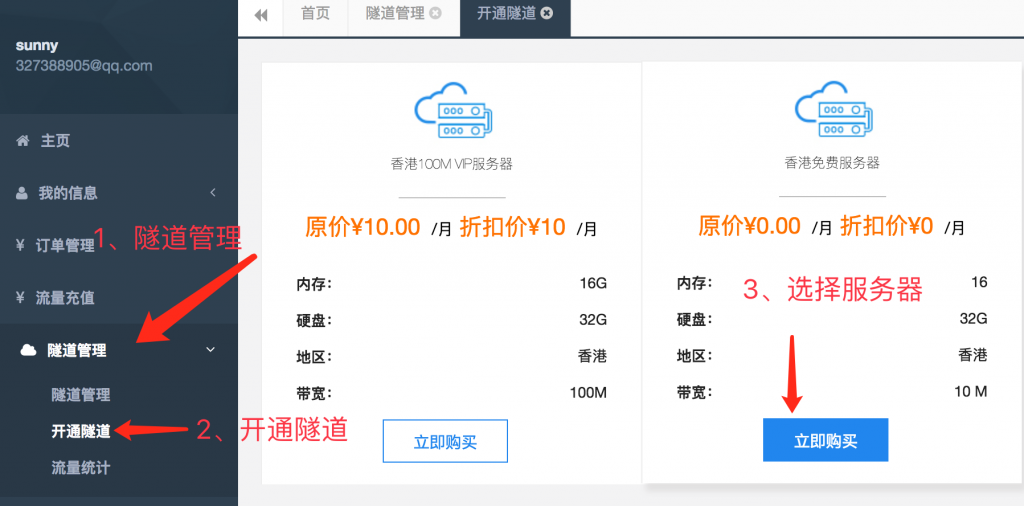Image resolution: width=1024 pixels, height=506 pixels.
Task: Close the 隧道管理 tab with its x icon
Action: point(435,13)
